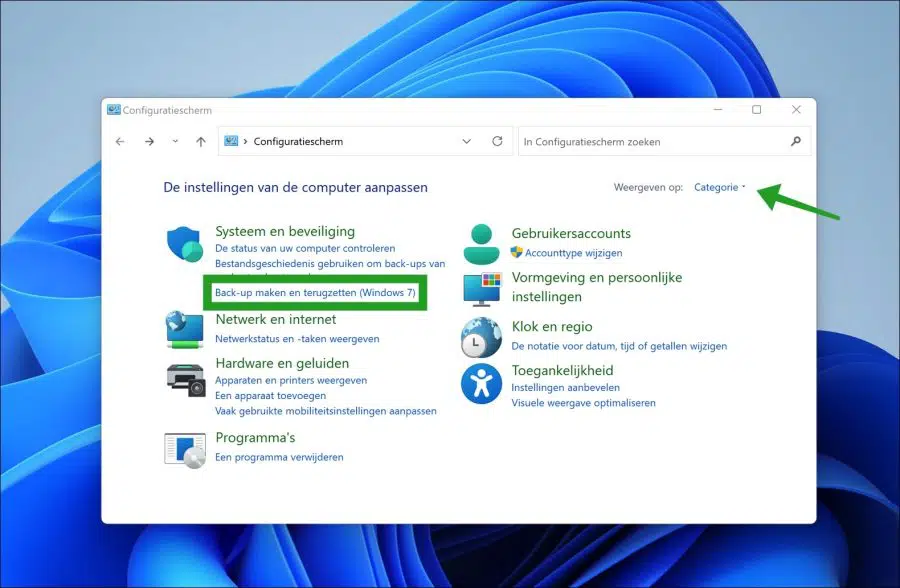
Task: Click the search magnifier icon
Action: pyautogui.click(x=796, y=141)
